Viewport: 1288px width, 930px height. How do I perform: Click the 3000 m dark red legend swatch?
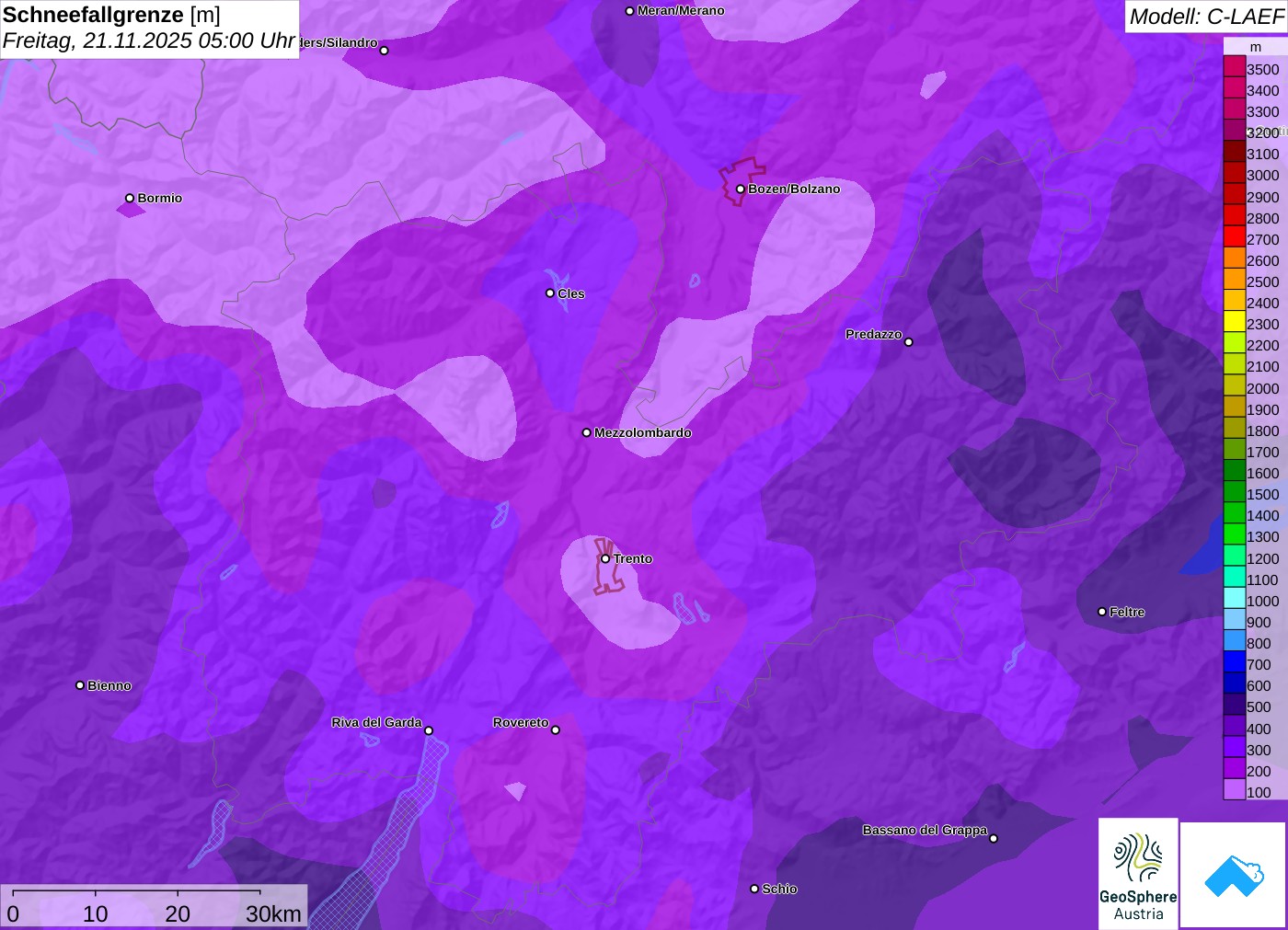(x=1235, y=173)
